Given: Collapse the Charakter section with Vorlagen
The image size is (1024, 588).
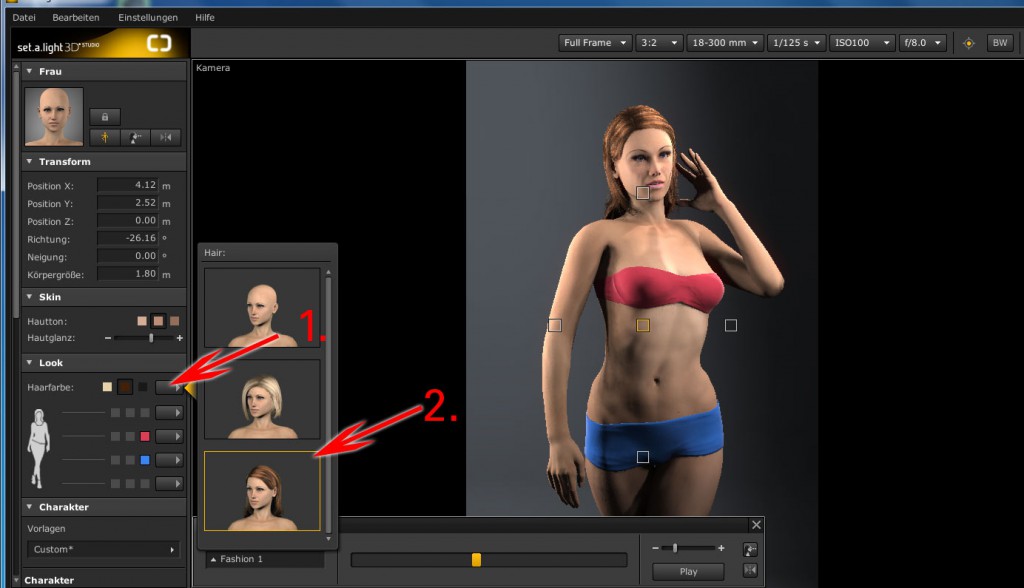Looking at the screenshot, I should [x=29, y=507].
